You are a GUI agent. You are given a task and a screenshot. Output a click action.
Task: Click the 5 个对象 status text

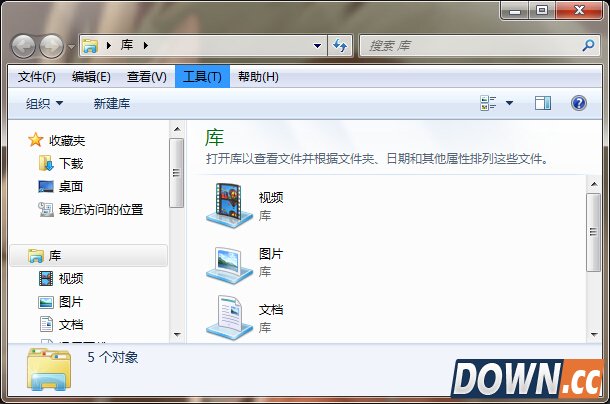(112, 357)
